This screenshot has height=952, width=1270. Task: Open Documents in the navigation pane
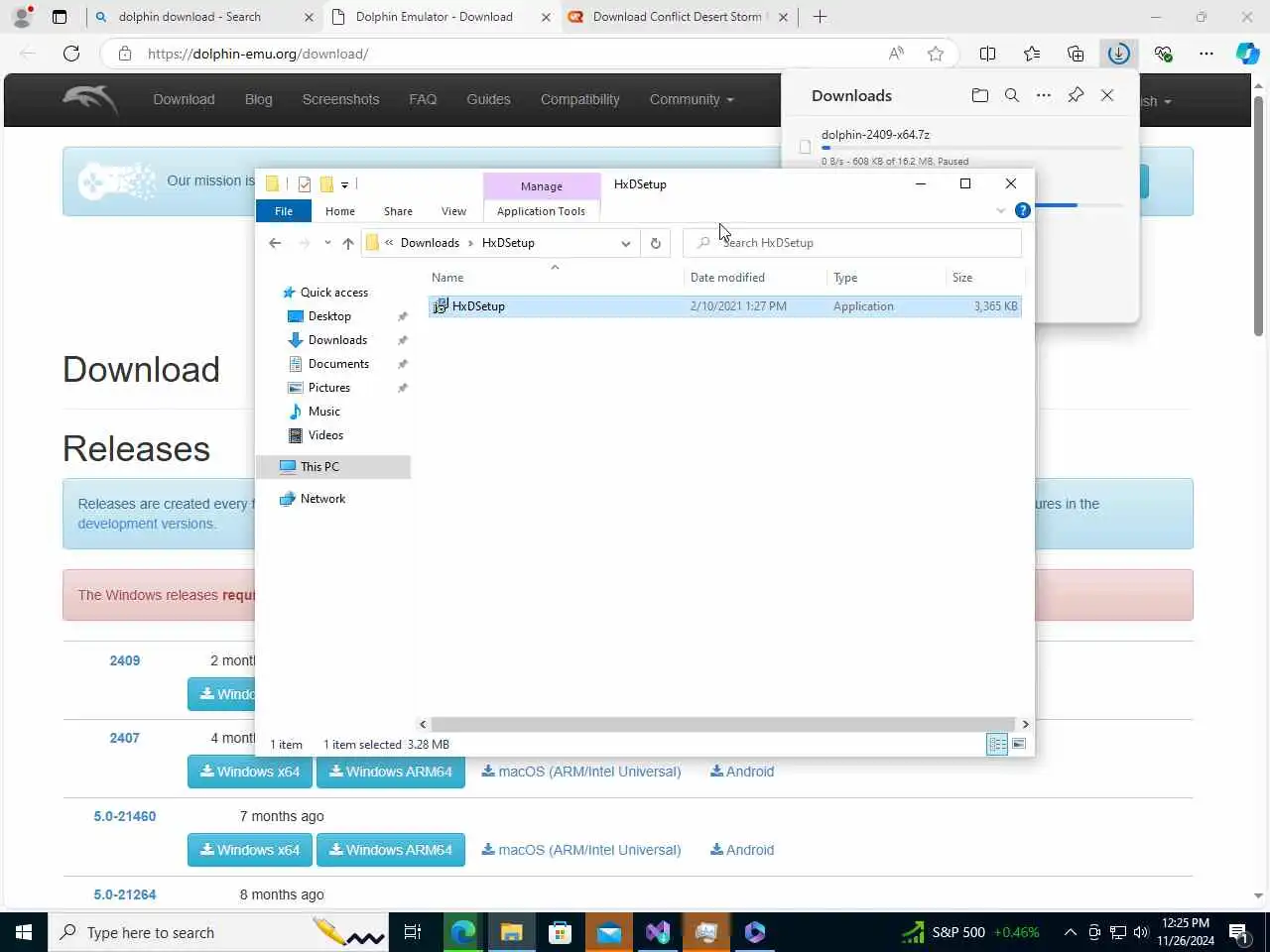(x=337, y=364)
